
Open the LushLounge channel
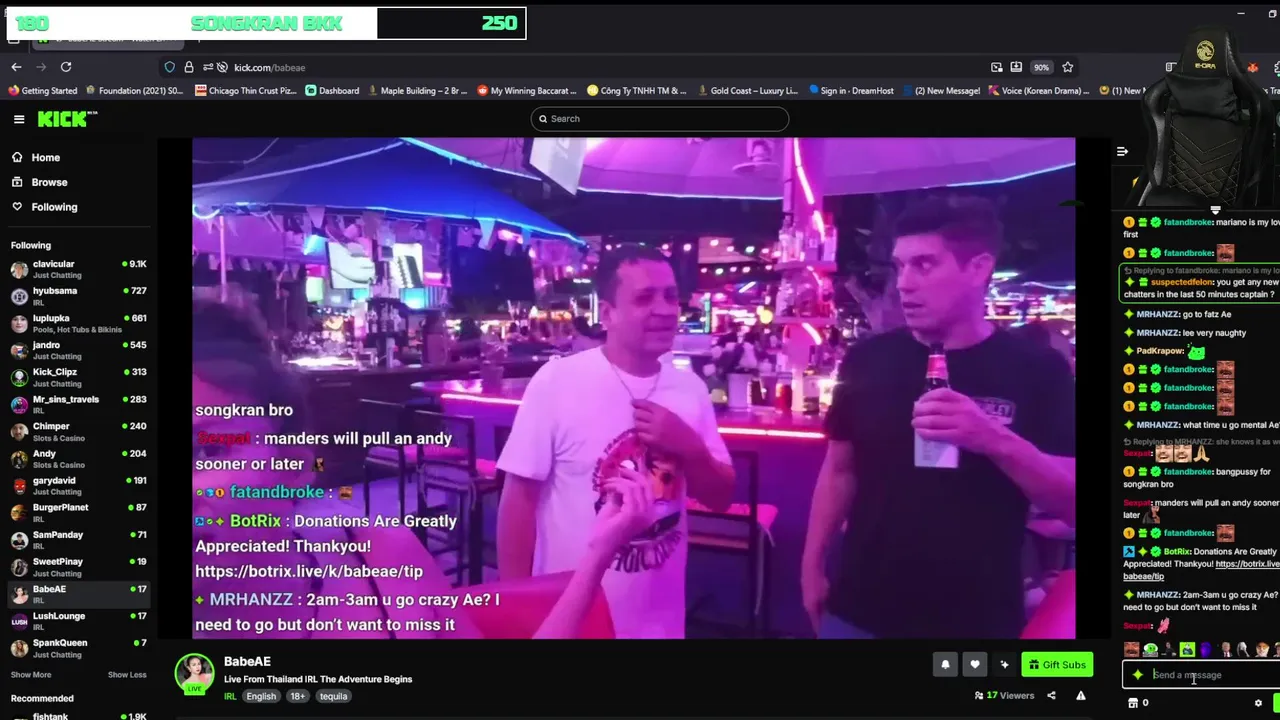point(78,620)
